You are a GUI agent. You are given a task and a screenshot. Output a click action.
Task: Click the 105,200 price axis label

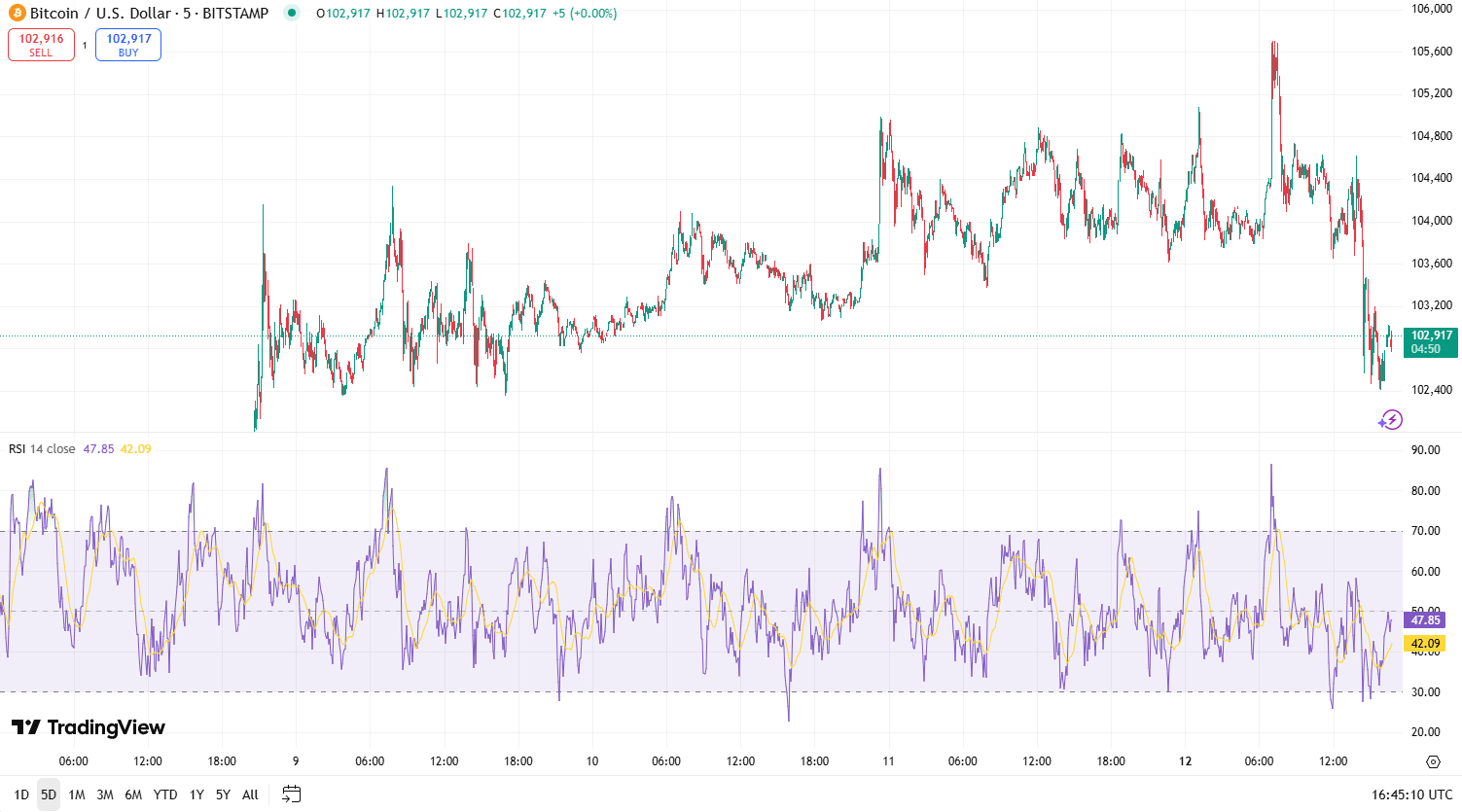1432,93
